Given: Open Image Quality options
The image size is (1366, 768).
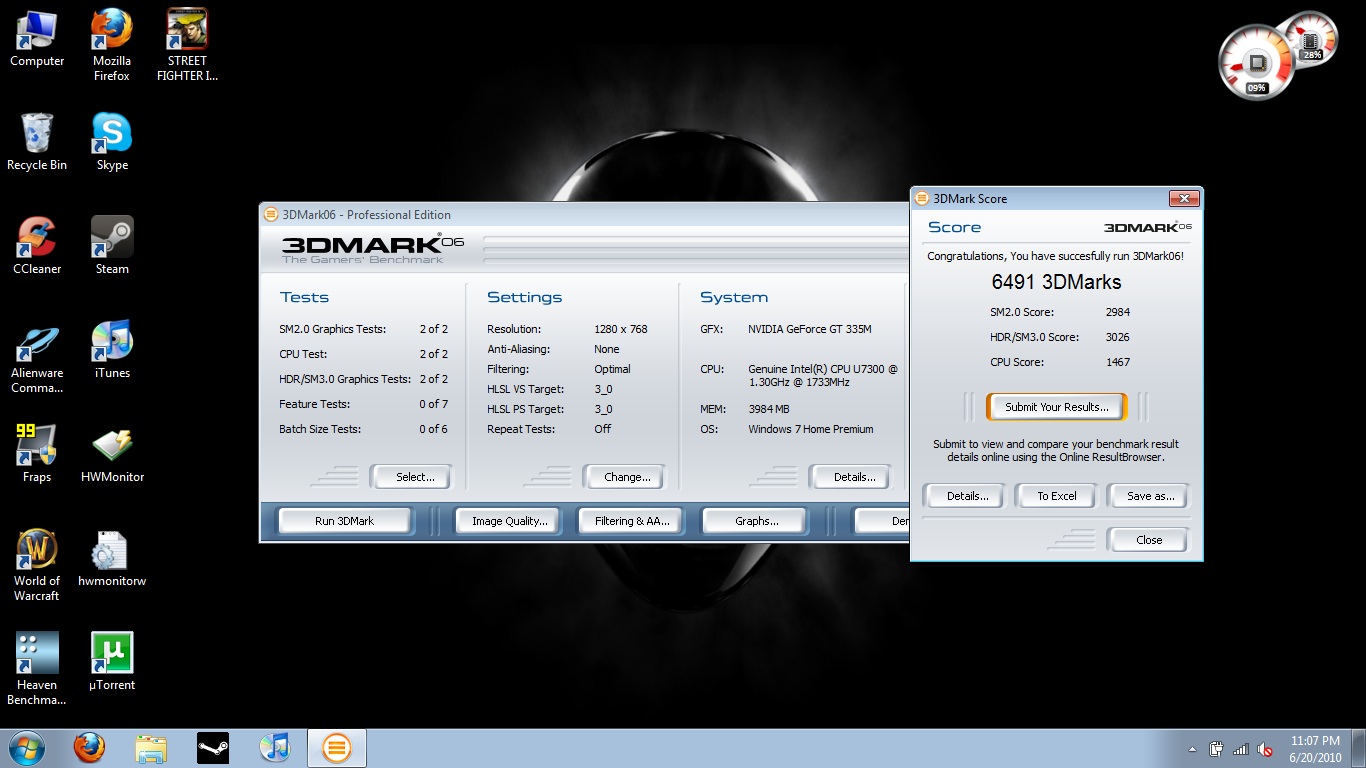Looking at the screenshot, I should point(510,521).
